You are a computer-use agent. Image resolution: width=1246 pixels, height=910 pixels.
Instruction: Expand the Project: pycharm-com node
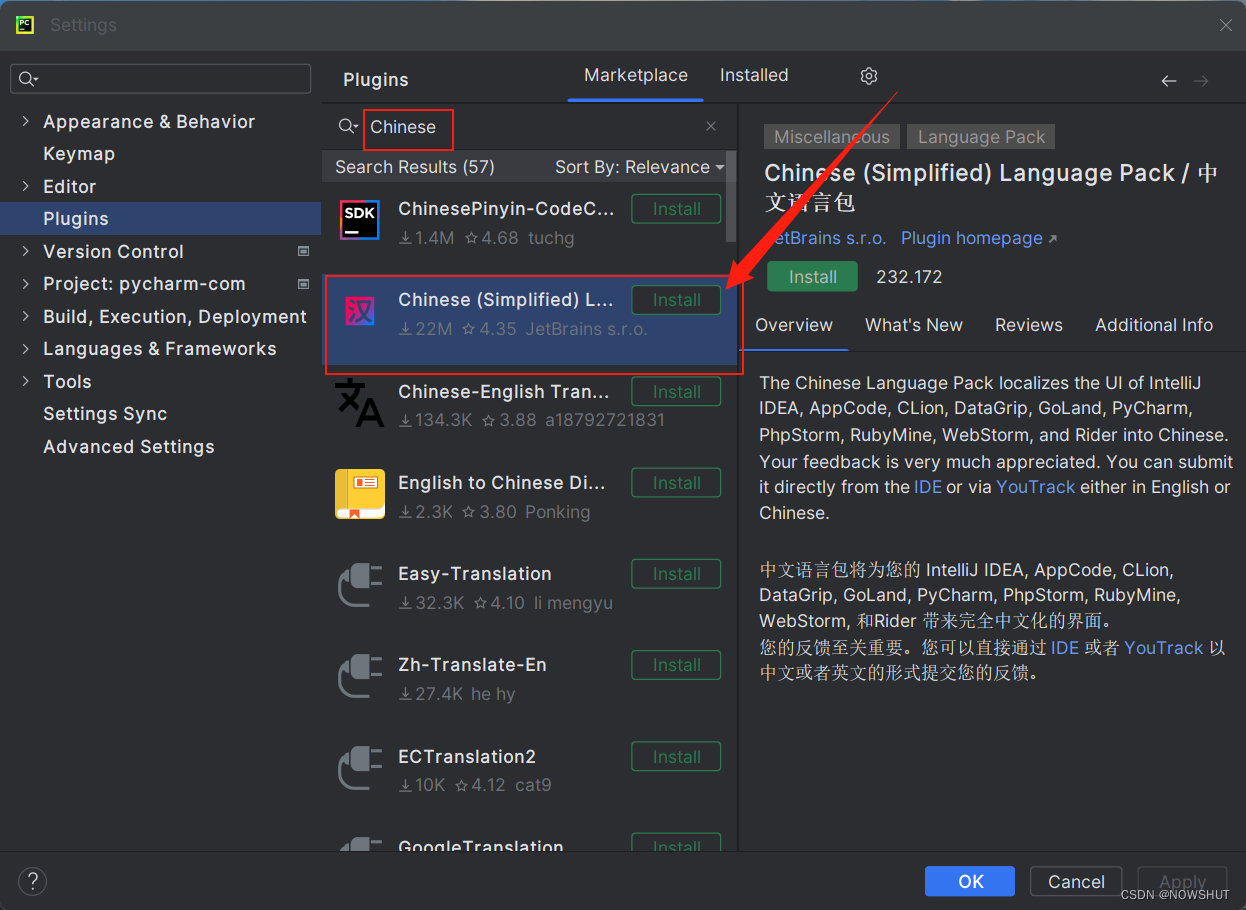25,284
